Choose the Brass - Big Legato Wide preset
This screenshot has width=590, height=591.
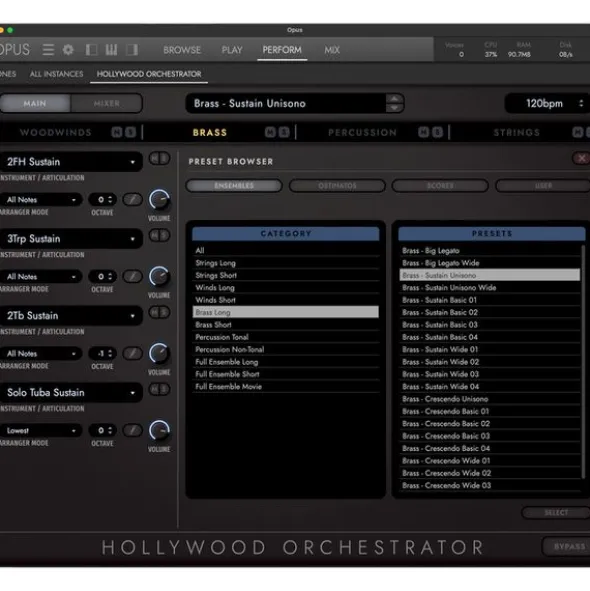point(490,263)
